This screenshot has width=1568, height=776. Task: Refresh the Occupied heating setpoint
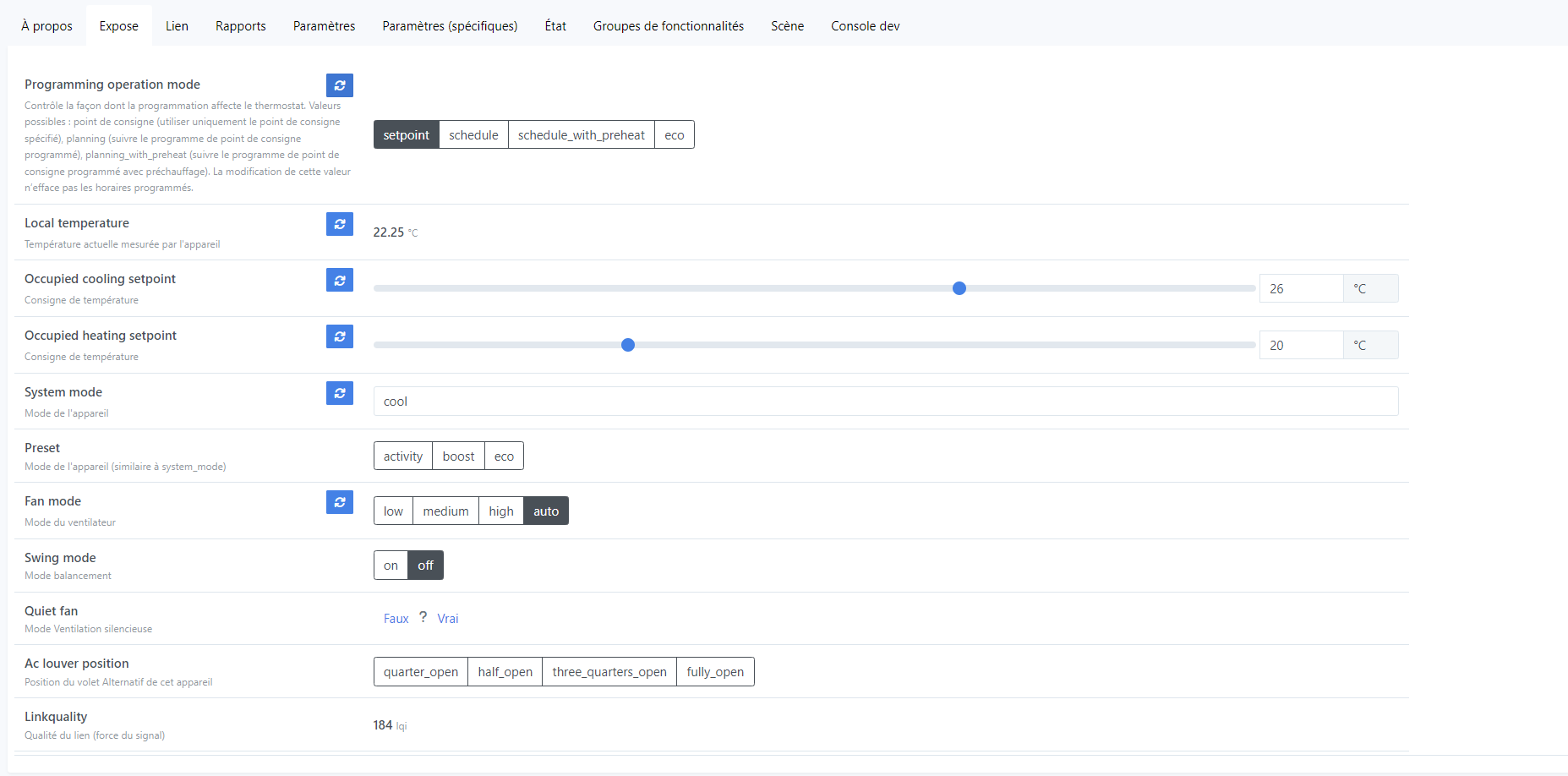coord(339,336)
